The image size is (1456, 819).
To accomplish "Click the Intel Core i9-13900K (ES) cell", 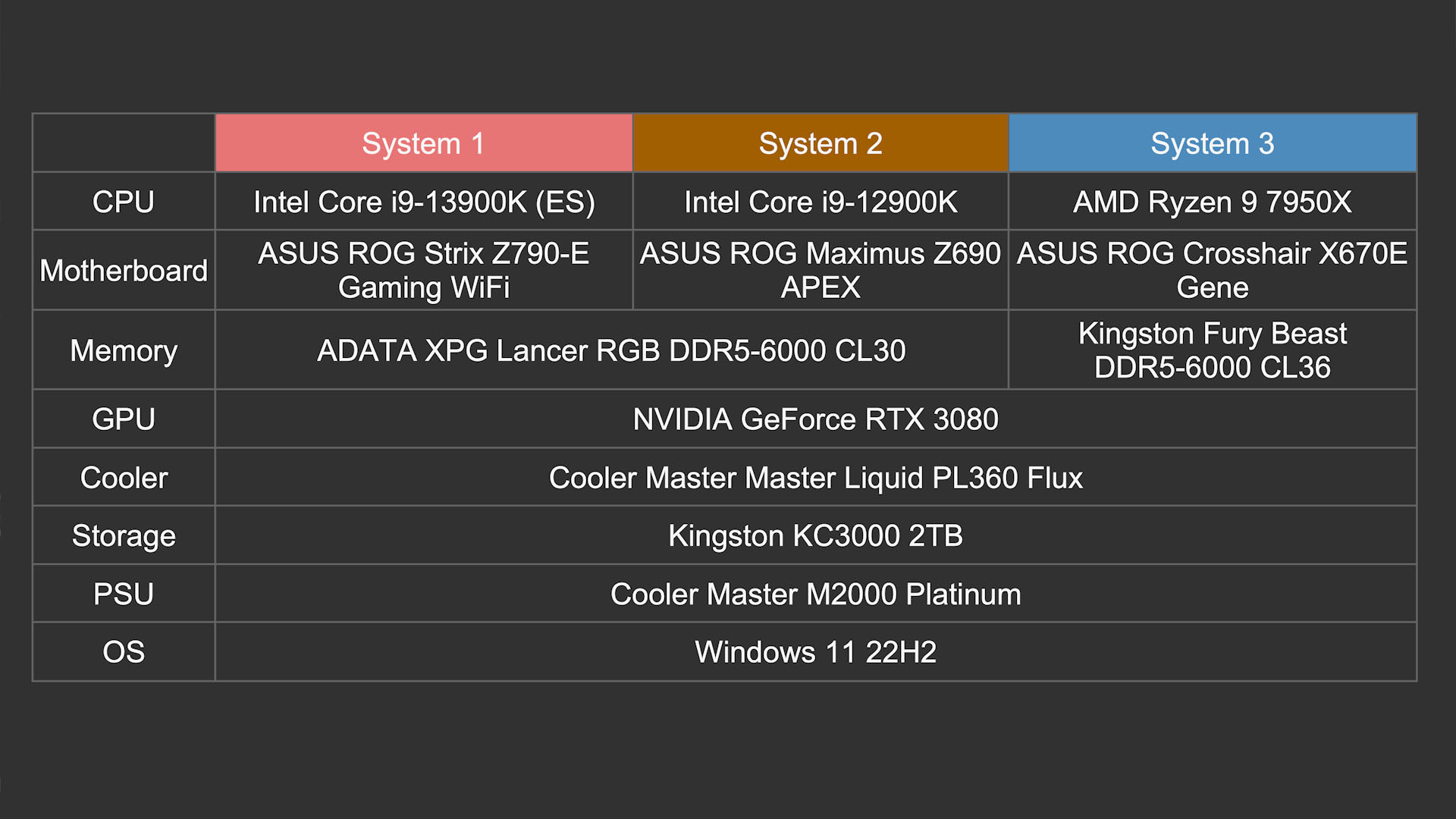I will (423, 202).
